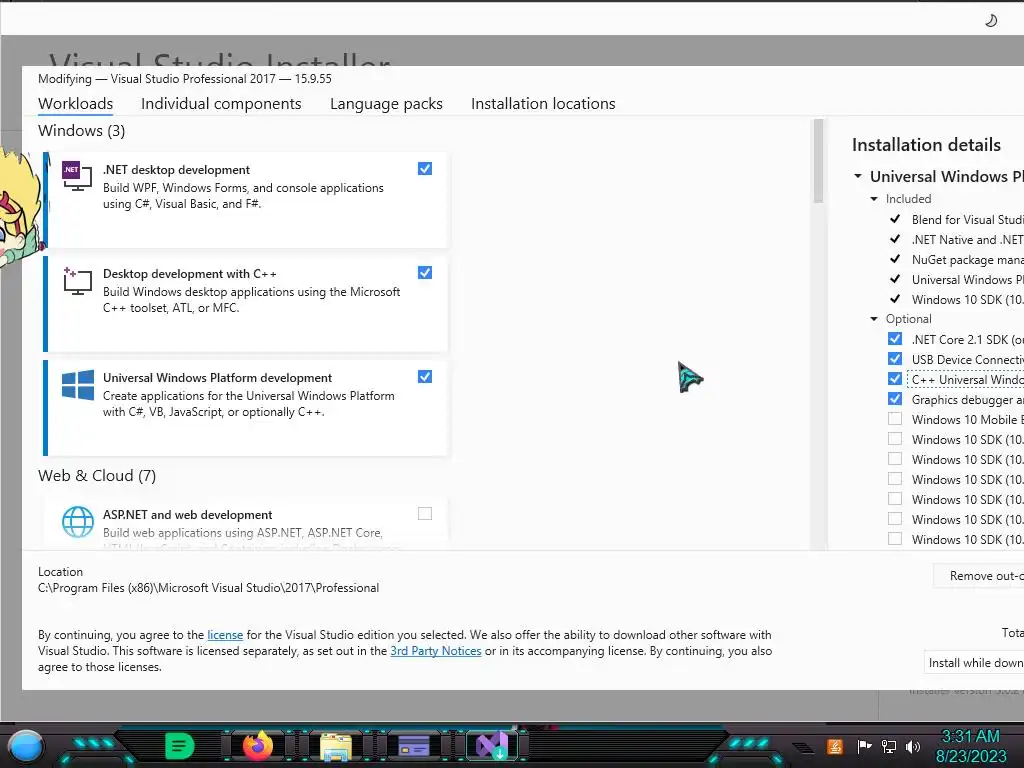This screenshot has width=1024, height=768.
Task: Enable ASP.NET and web development workload
Action: pos(424,513)
